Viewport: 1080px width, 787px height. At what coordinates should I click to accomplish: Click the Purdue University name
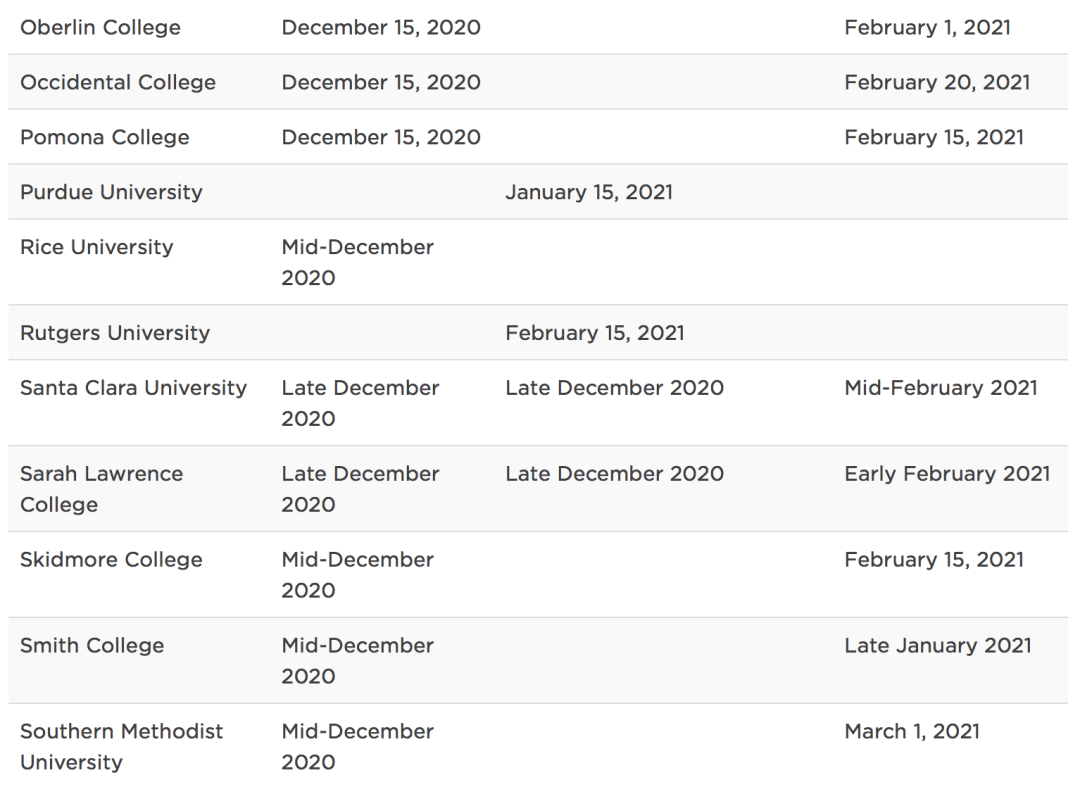point(111,192)
